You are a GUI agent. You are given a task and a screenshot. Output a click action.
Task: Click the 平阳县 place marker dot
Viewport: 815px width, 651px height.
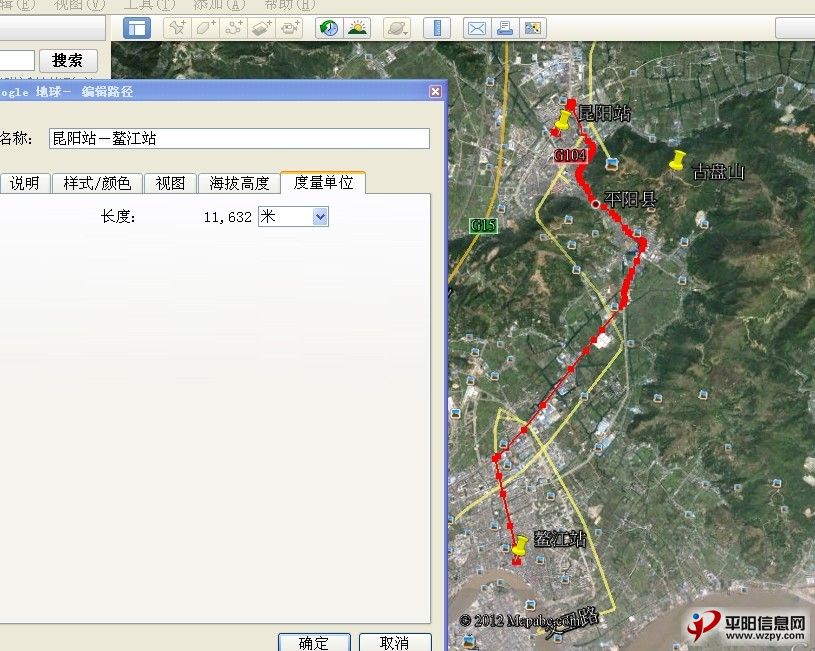596,204
